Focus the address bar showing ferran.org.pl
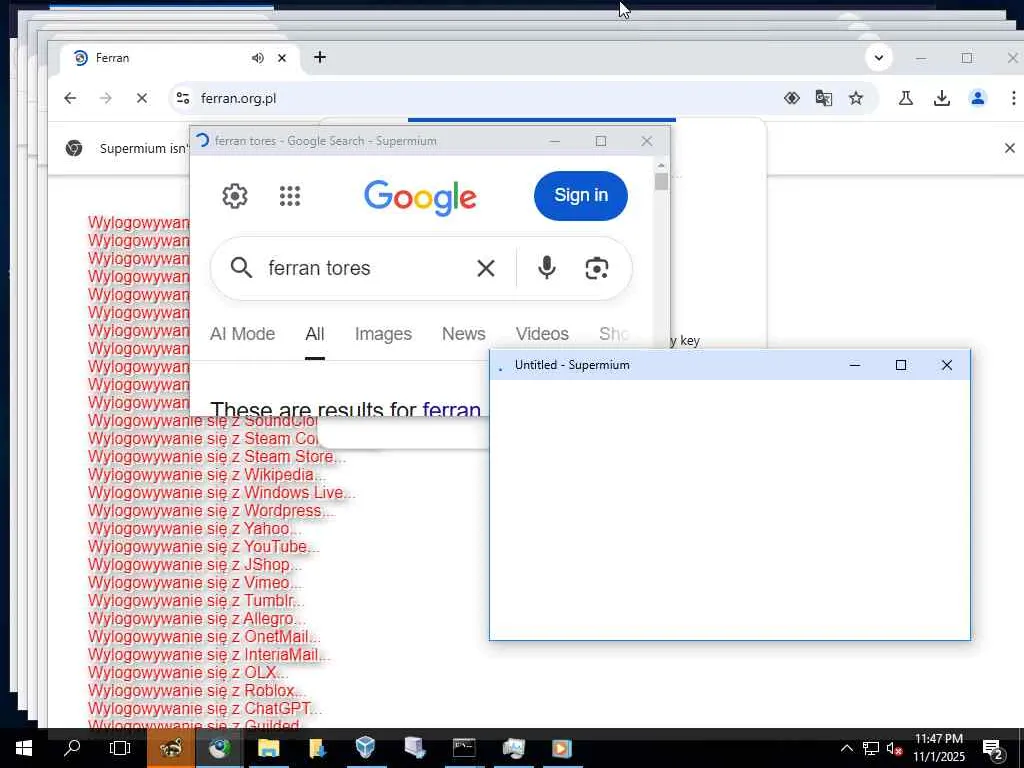The width and height of the screenshot is (1024, 768). (x=477, y=99)
